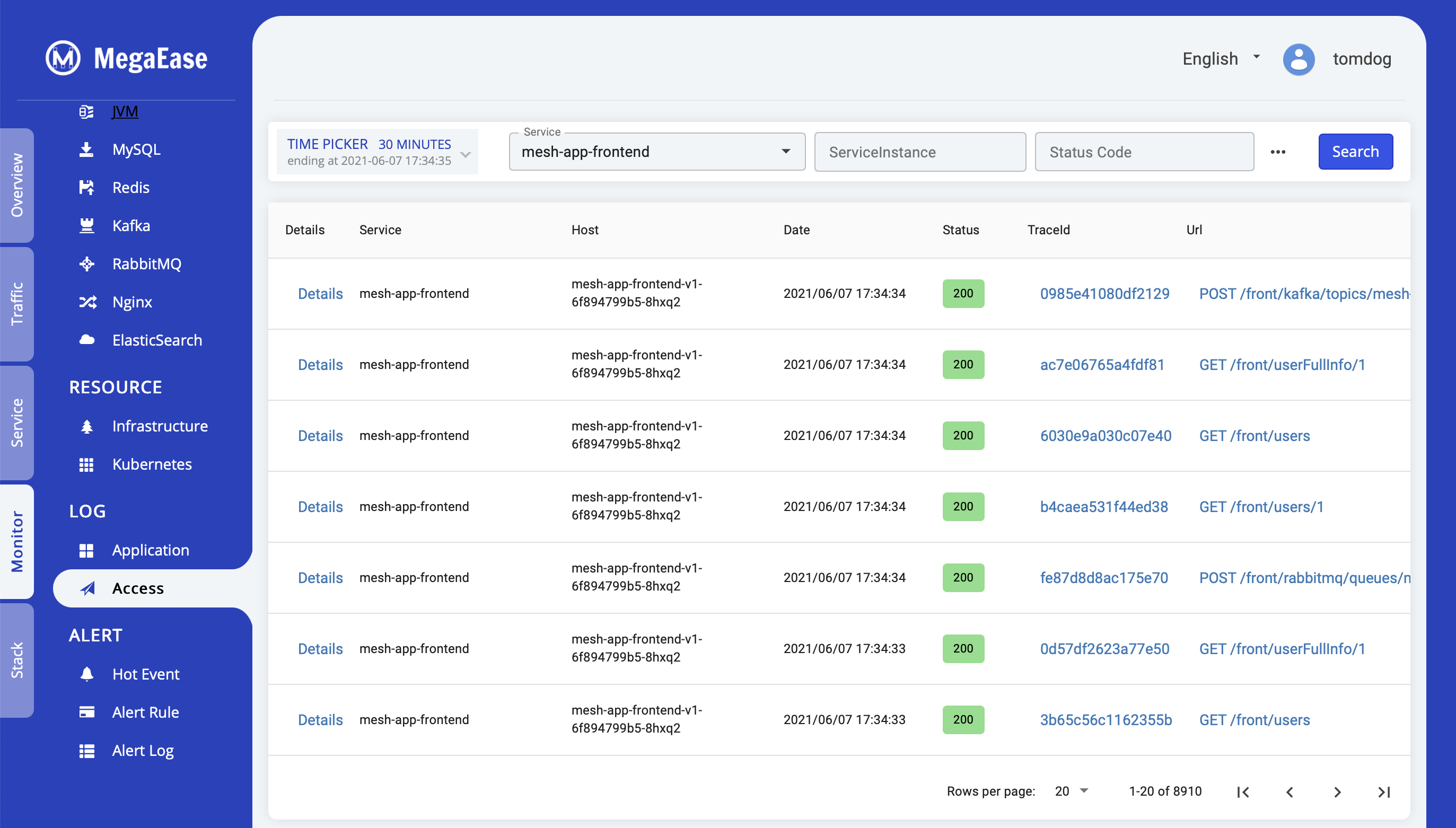Open Details for trace ac7e06765a4fdf81
The width and height of the screenshot is (1456, 828).
[x=320, y=365]
